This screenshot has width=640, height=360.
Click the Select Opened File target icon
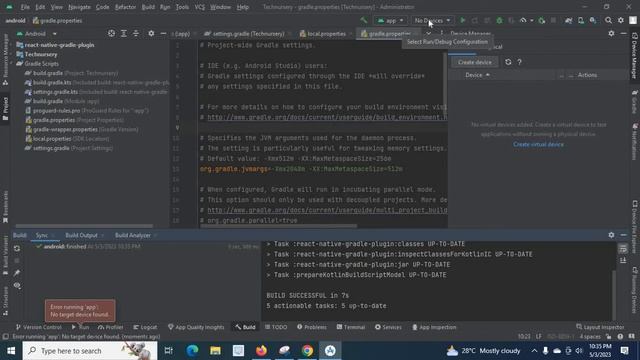tap(111, 33)
